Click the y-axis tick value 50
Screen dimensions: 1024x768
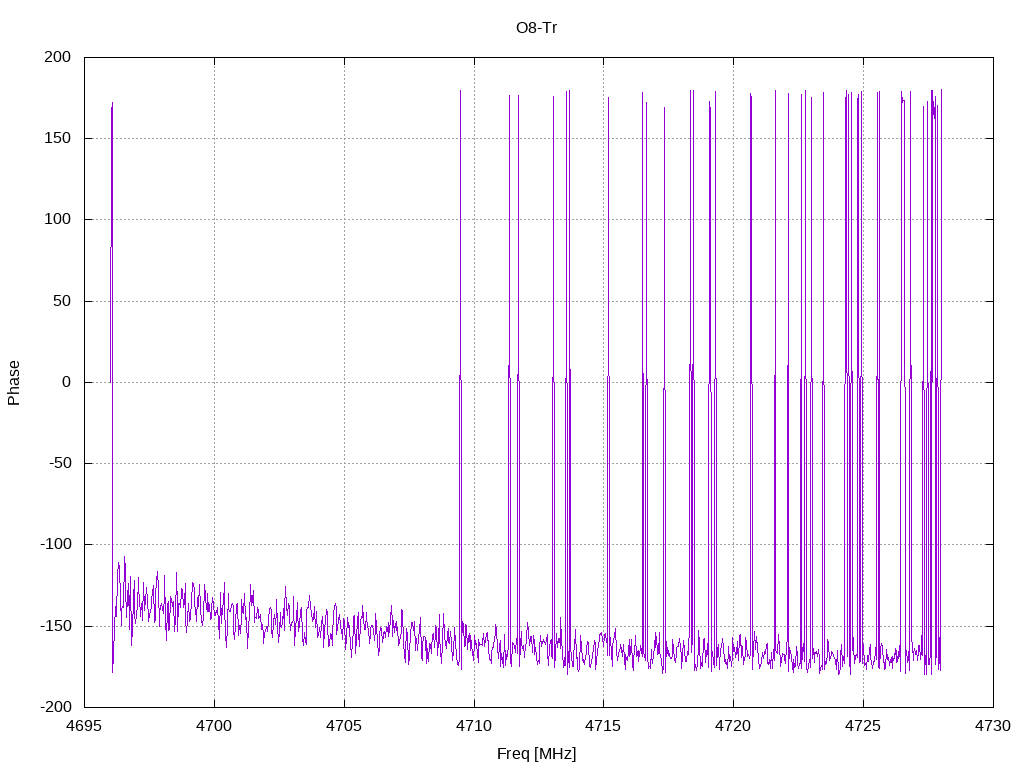(62, 301)
